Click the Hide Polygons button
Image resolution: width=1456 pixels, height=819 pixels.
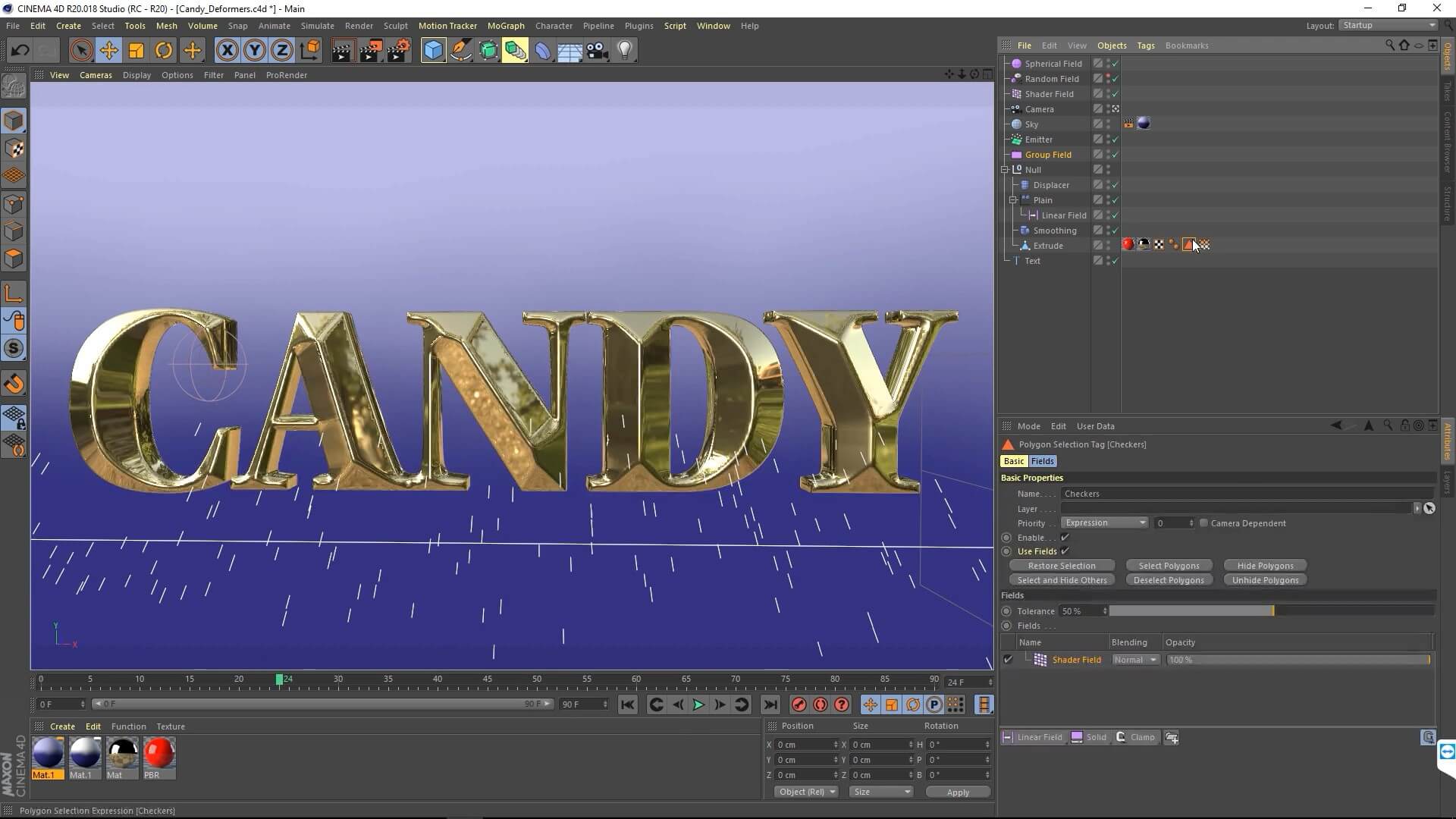(1265, 566)
